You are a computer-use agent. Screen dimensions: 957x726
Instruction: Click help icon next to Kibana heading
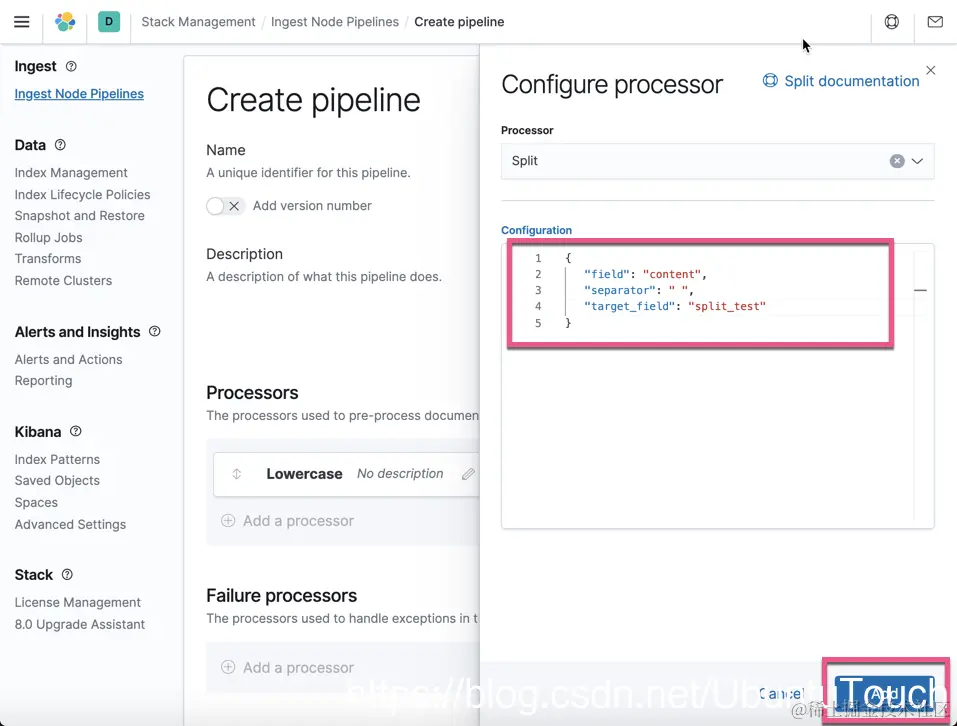coord(75,431)
